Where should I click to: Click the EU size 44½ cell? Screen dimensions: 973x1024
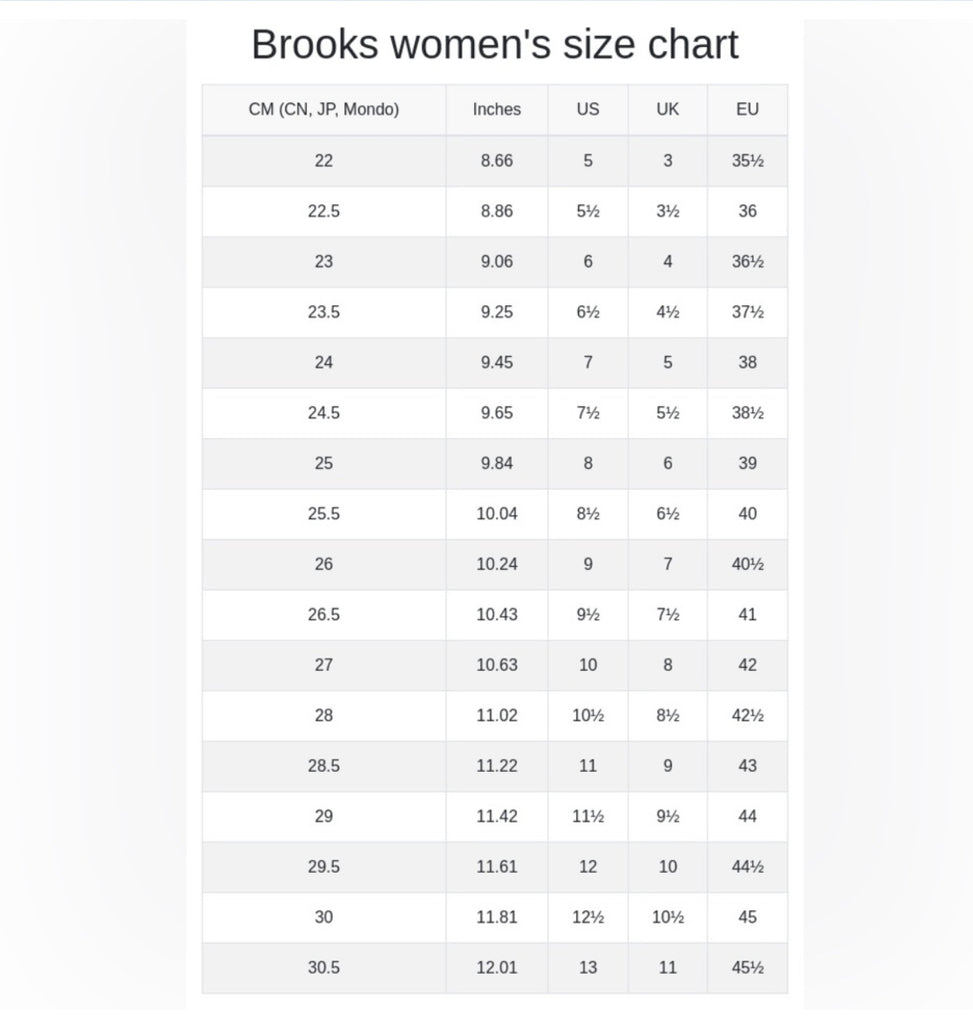click(x=747, y=867)
